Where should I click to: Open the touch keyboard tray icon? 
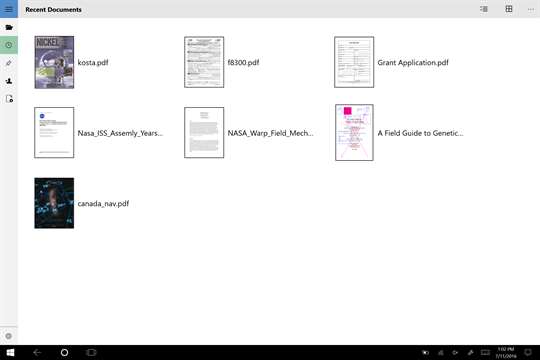click(485, 352)
